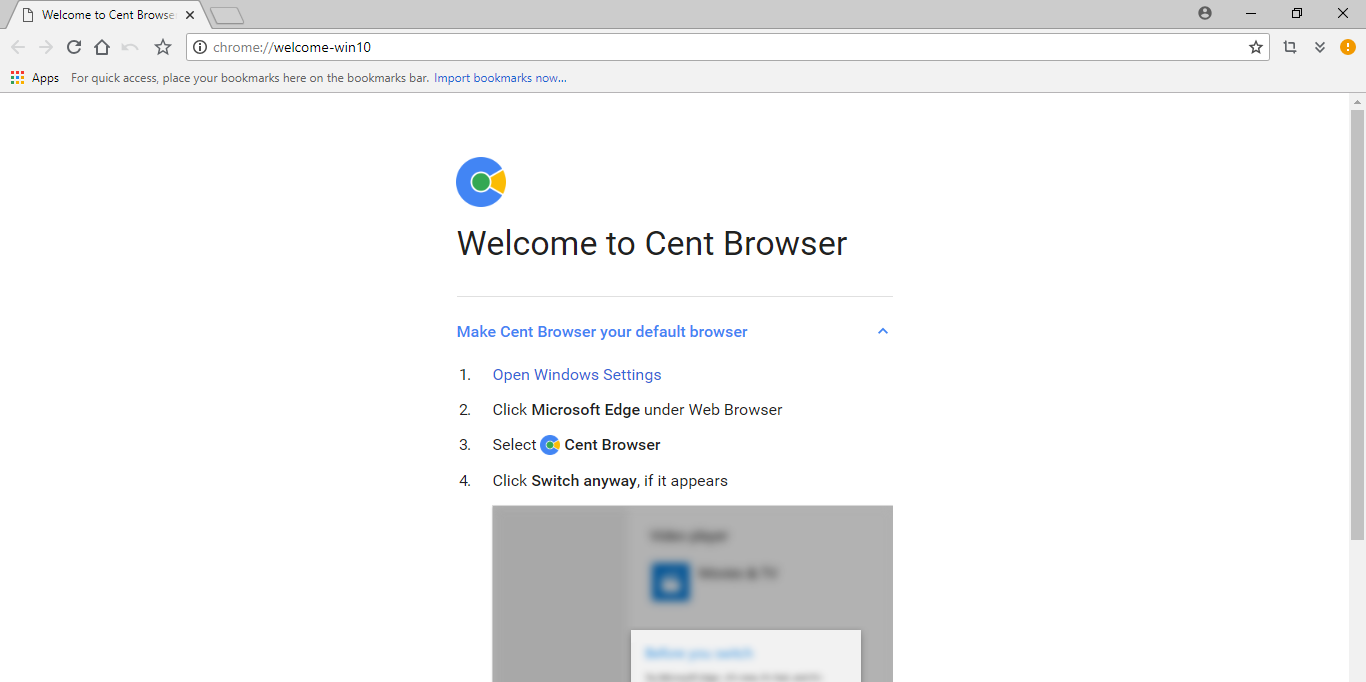Image resolution: width=1366 pixels, height=682 pixels.
Task: Open a new tab
Action: pos(225,14)
